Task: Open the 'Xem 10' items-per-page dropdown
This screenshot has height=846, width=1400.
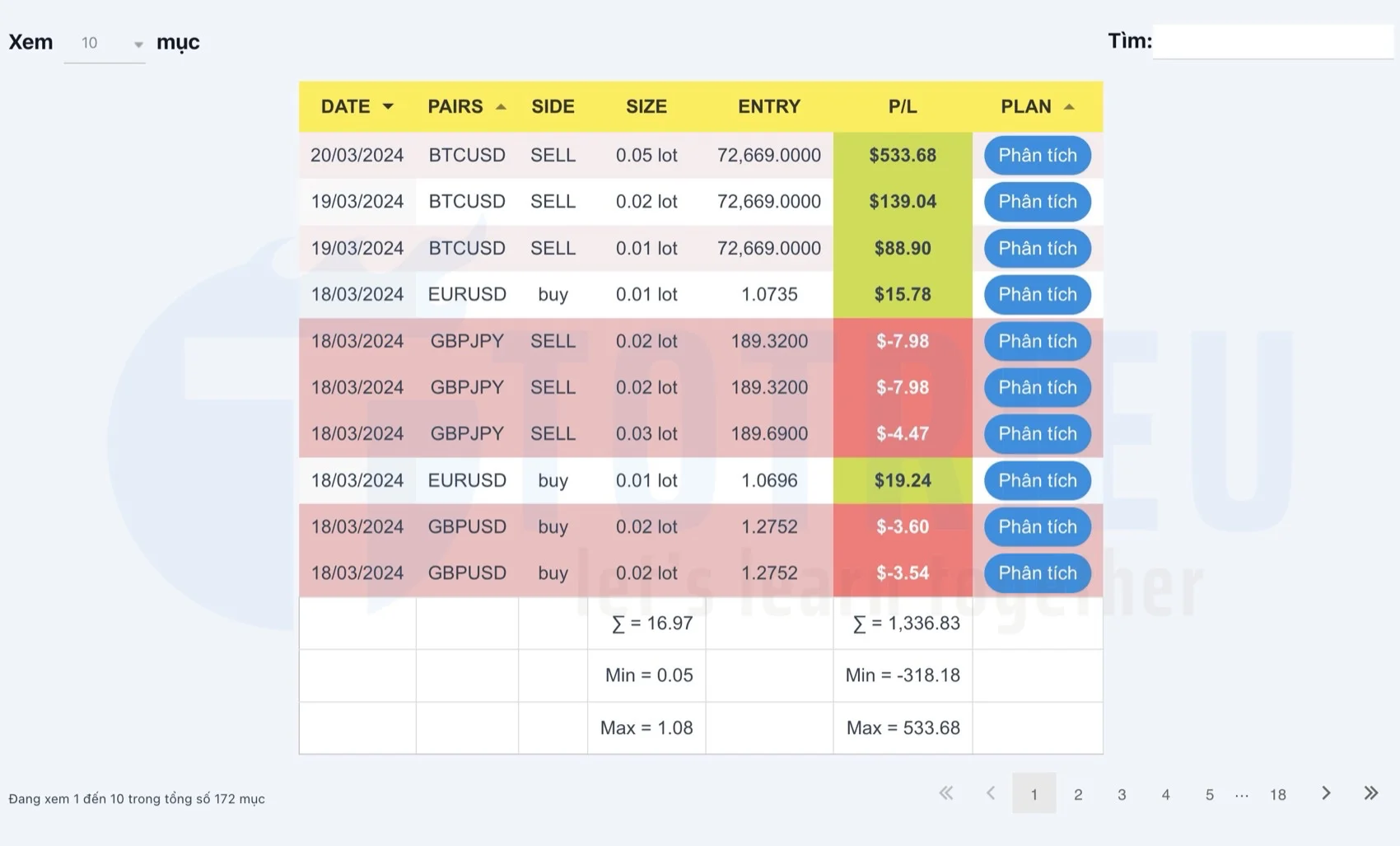Action: click(105, 43)
